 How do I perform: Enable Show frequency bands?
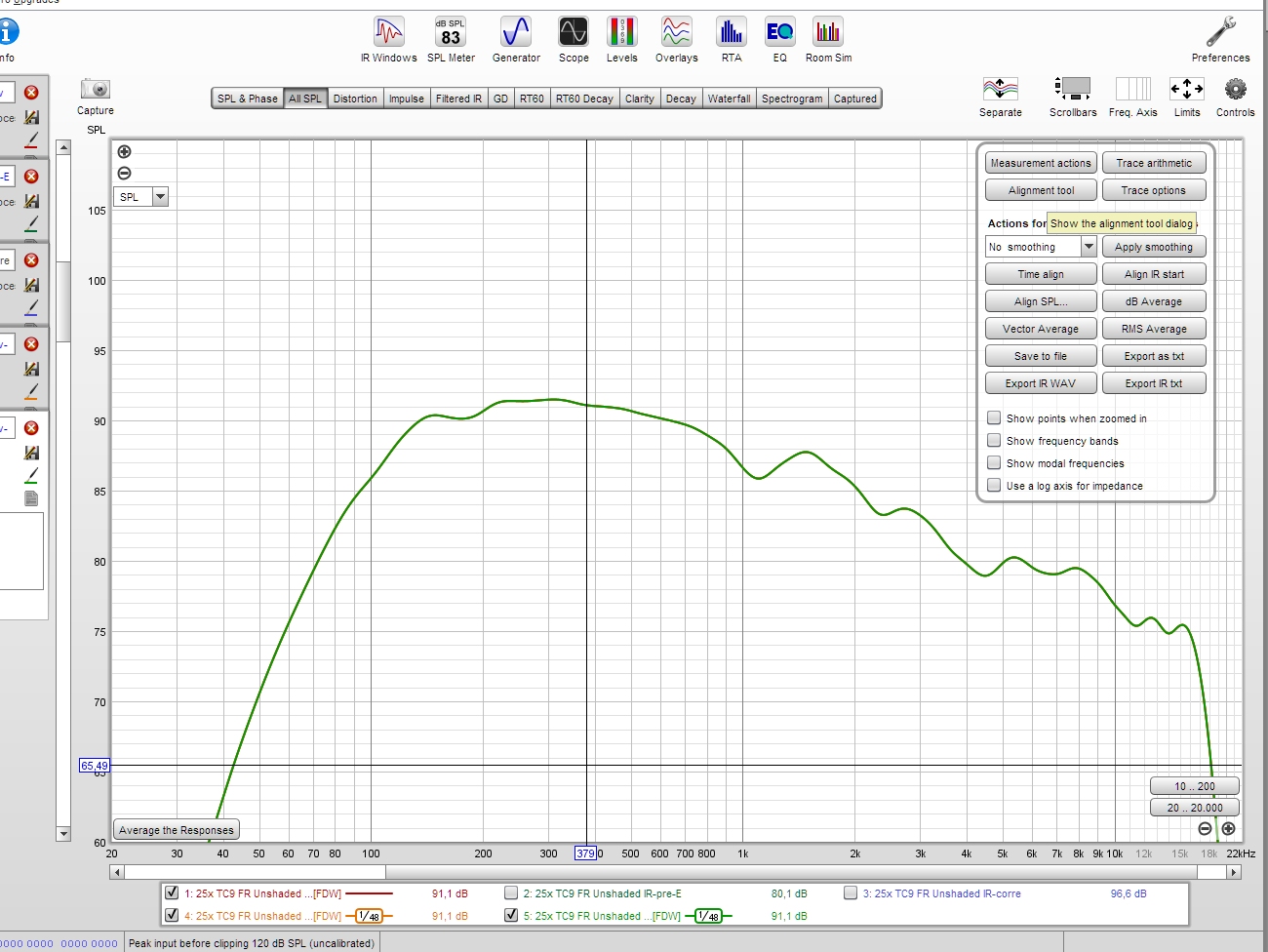994,440
